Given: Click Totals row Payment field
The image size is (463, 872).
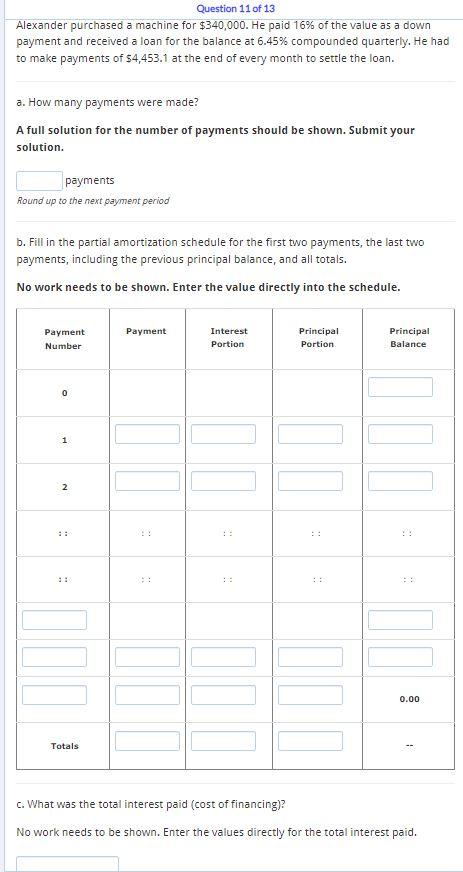Looking at the screenshot, I should 147,741.
